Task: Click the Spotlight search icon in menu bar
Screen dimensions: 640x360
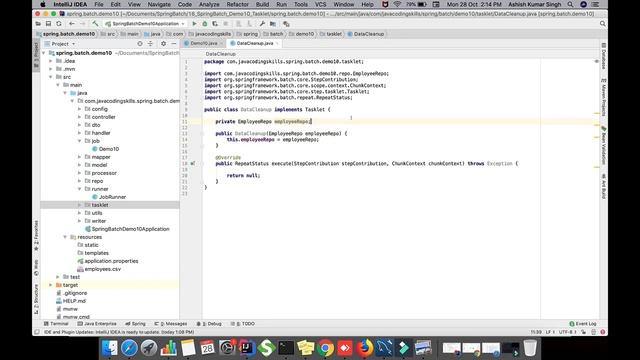Action: 570,4
